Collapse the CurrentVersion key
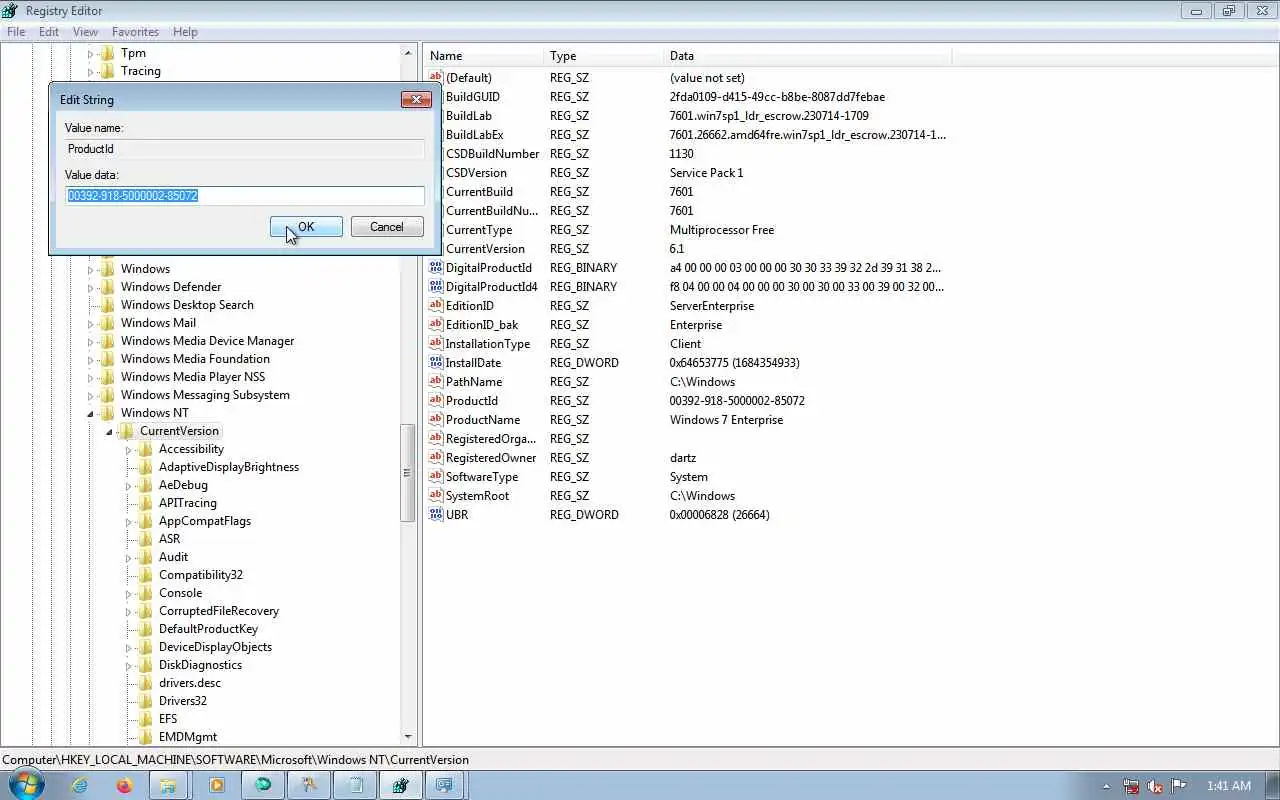Image resolution: width=1280 pixels, height=800 pixels. click(x=109, y=431)
